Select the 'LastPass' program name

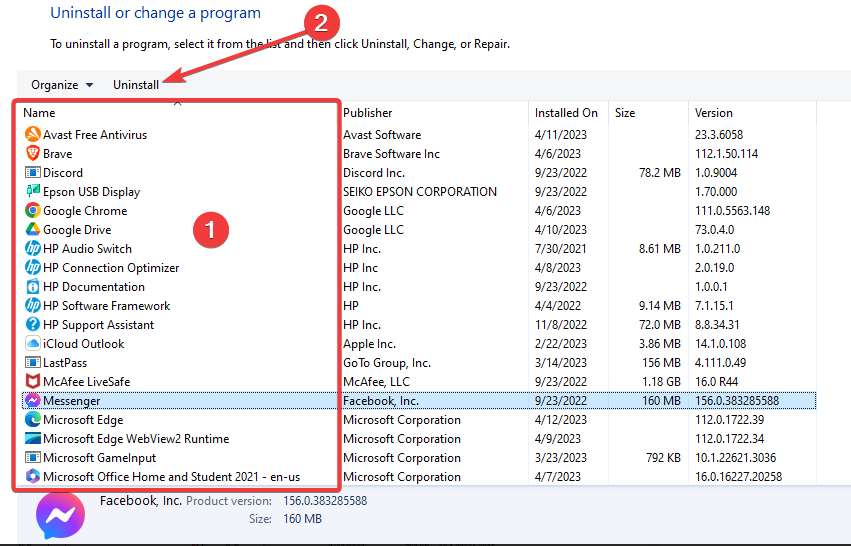(x=65, y=363)
